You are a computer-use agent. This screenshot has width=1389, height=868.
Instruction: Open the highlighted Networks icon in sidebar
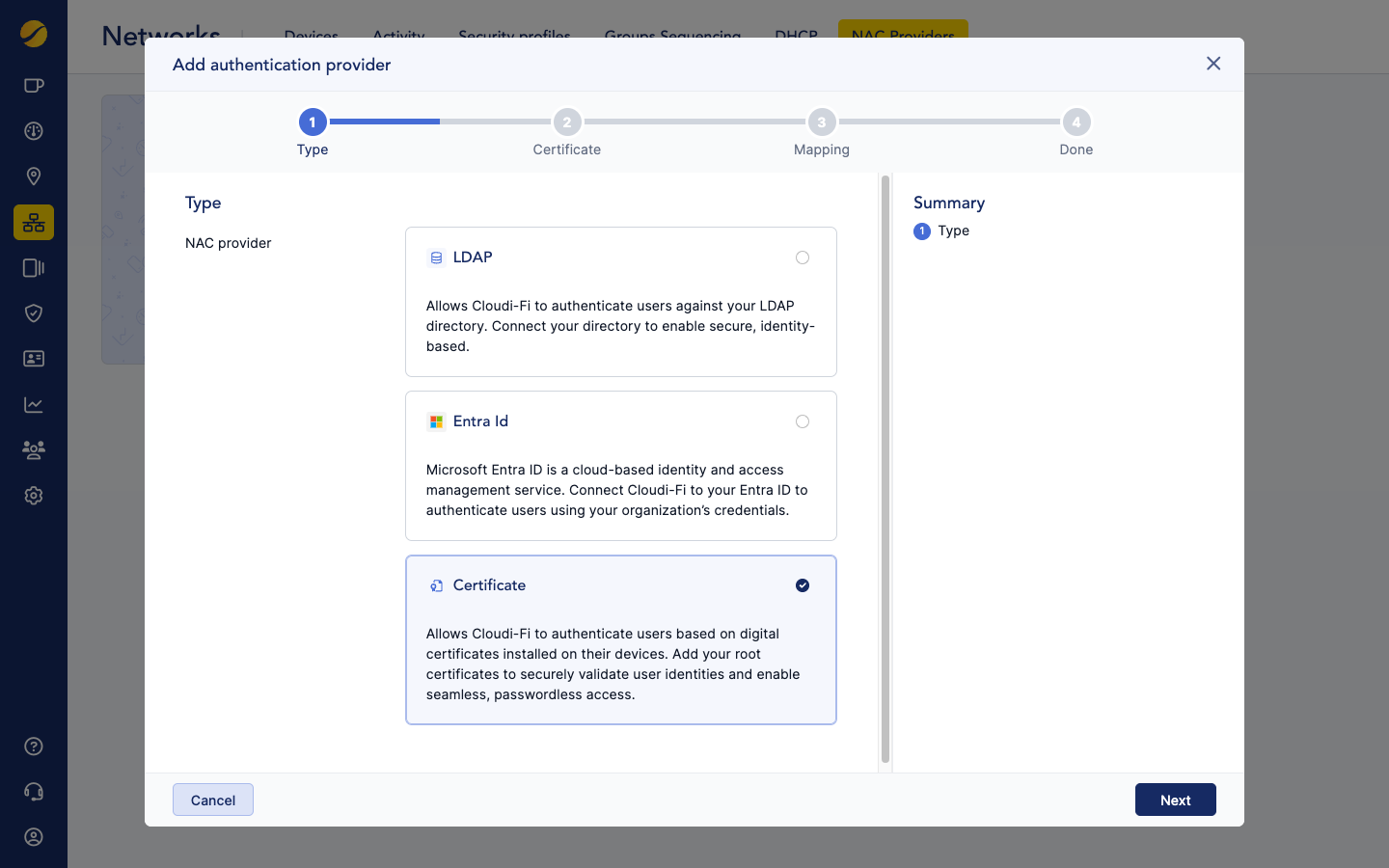tap(33, 223)
